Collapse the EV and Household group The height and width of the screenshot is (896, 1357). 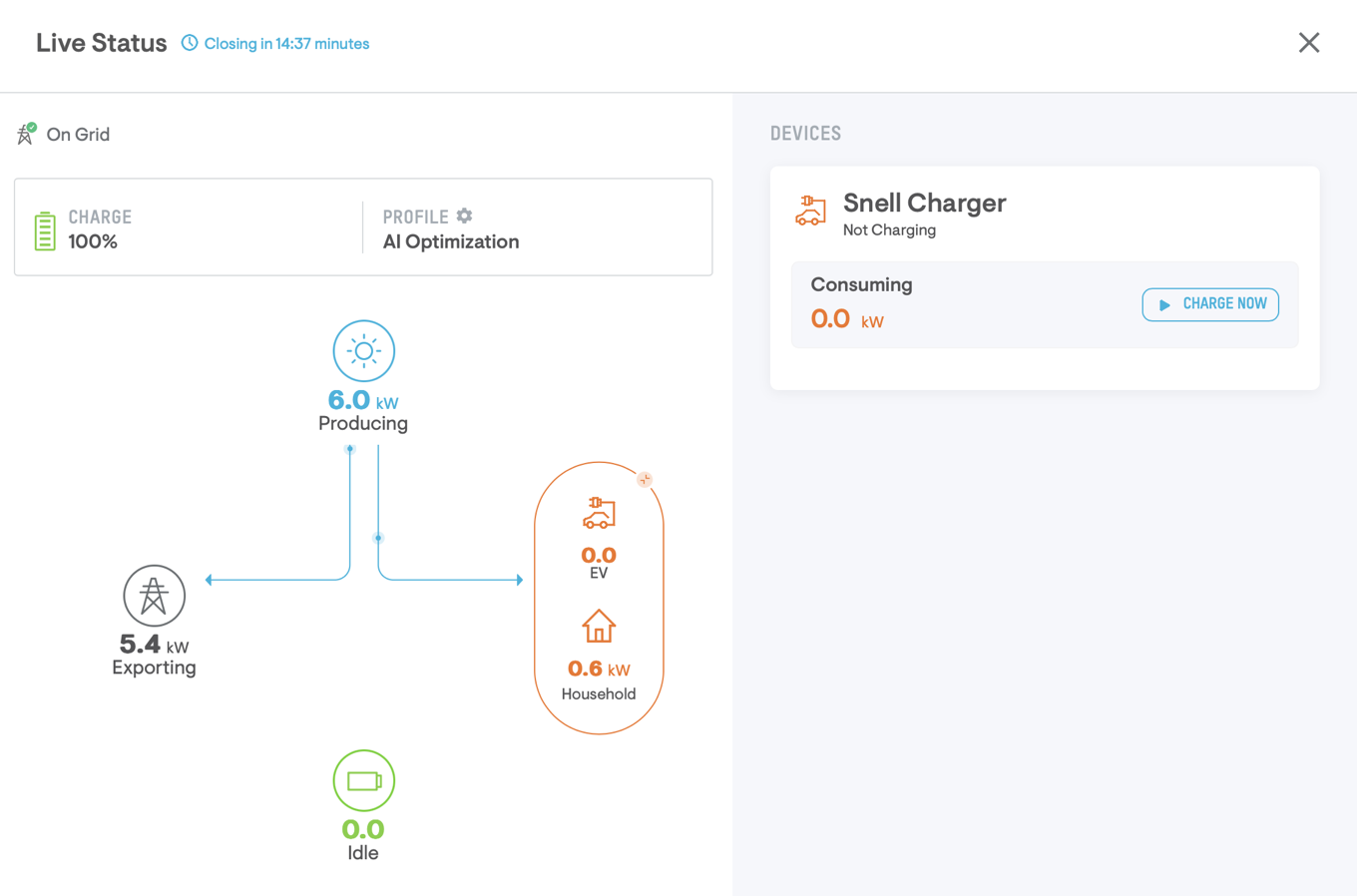(x=645, y=480)
